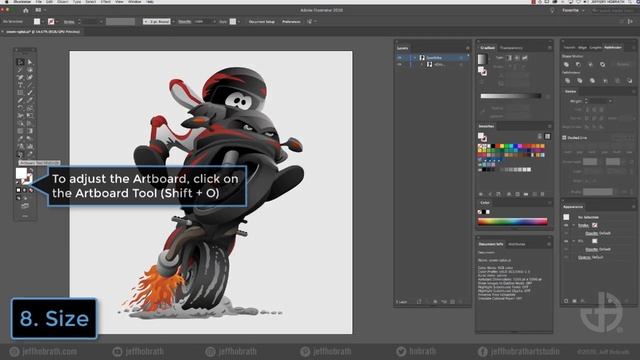Open the fill color dropdown in control bar
The image size is (640, 360).
pyautogui.click(x=43, y=21)
